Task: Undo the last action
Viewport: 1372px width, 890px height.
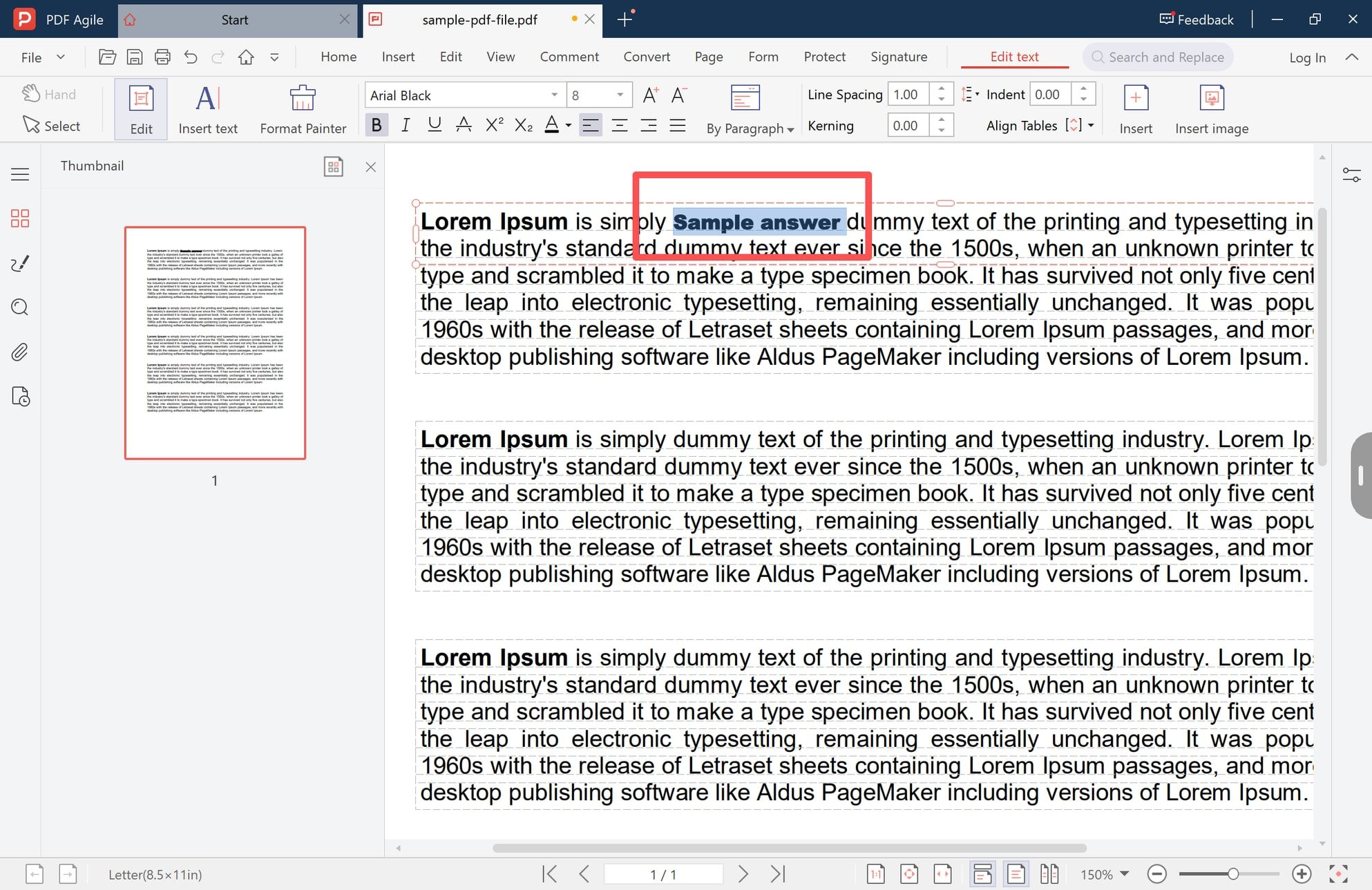Action: pyautogui.click(x=191, y=57)
